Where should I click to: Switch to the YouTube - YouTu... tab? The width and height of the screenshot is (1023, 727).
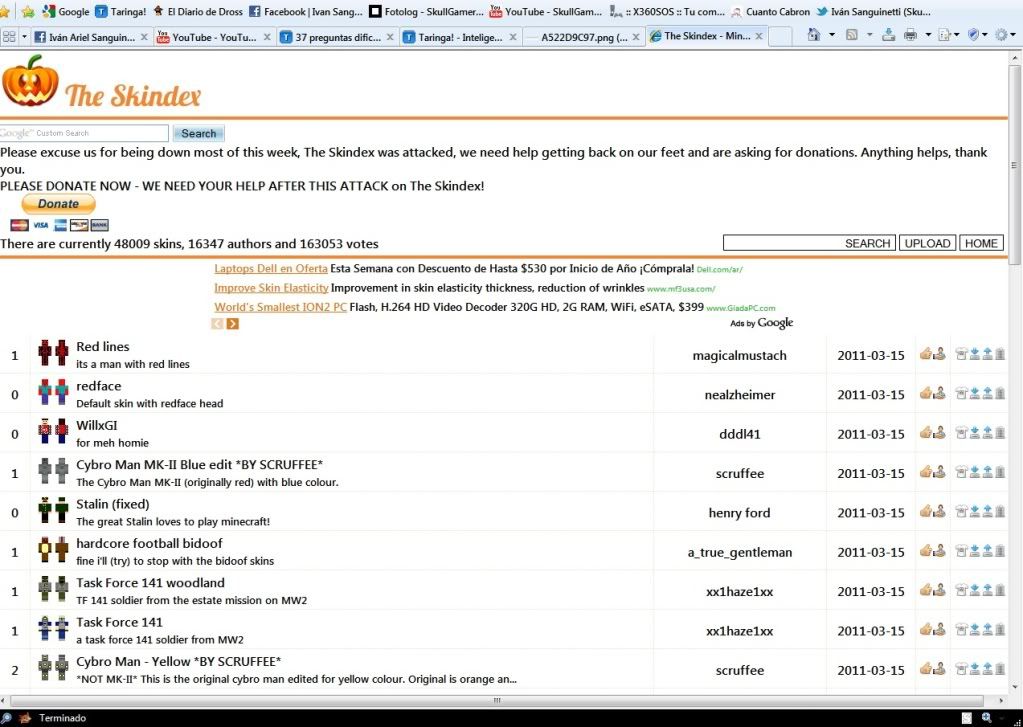click(213, 37)
